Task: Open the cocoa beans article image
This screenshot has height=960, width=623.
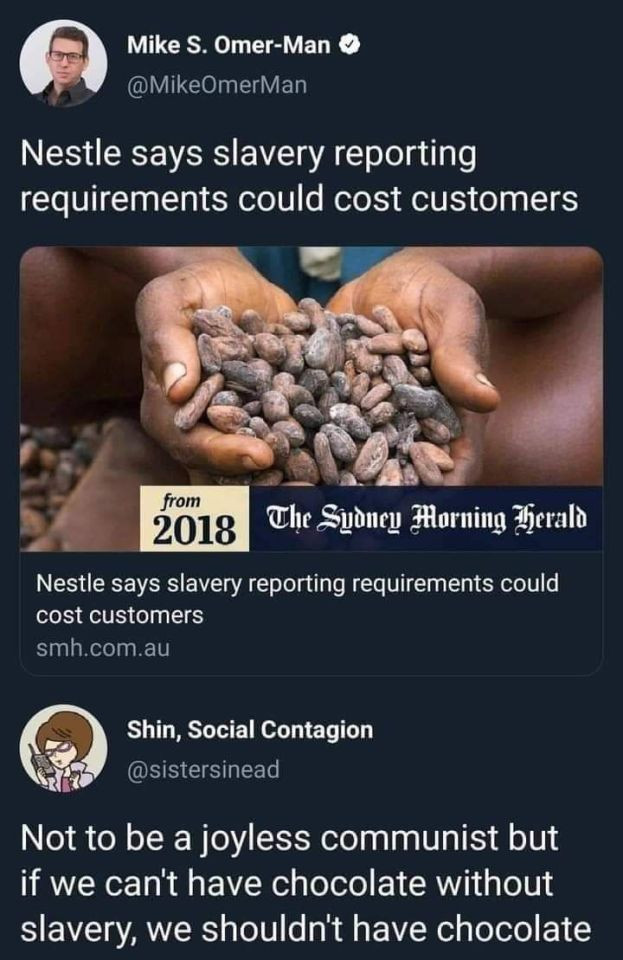Action: point(312,398)
